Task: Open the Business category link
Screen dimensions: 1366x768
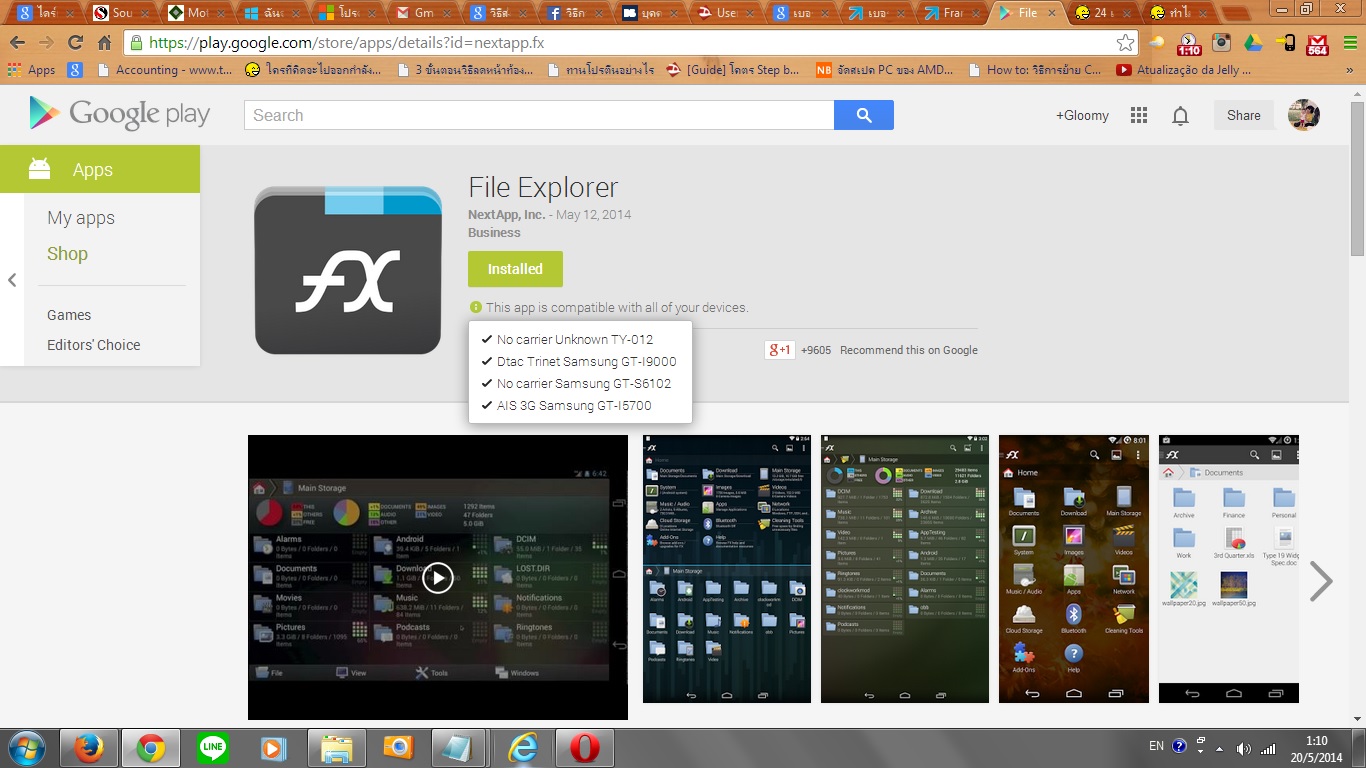Action: 494,233
